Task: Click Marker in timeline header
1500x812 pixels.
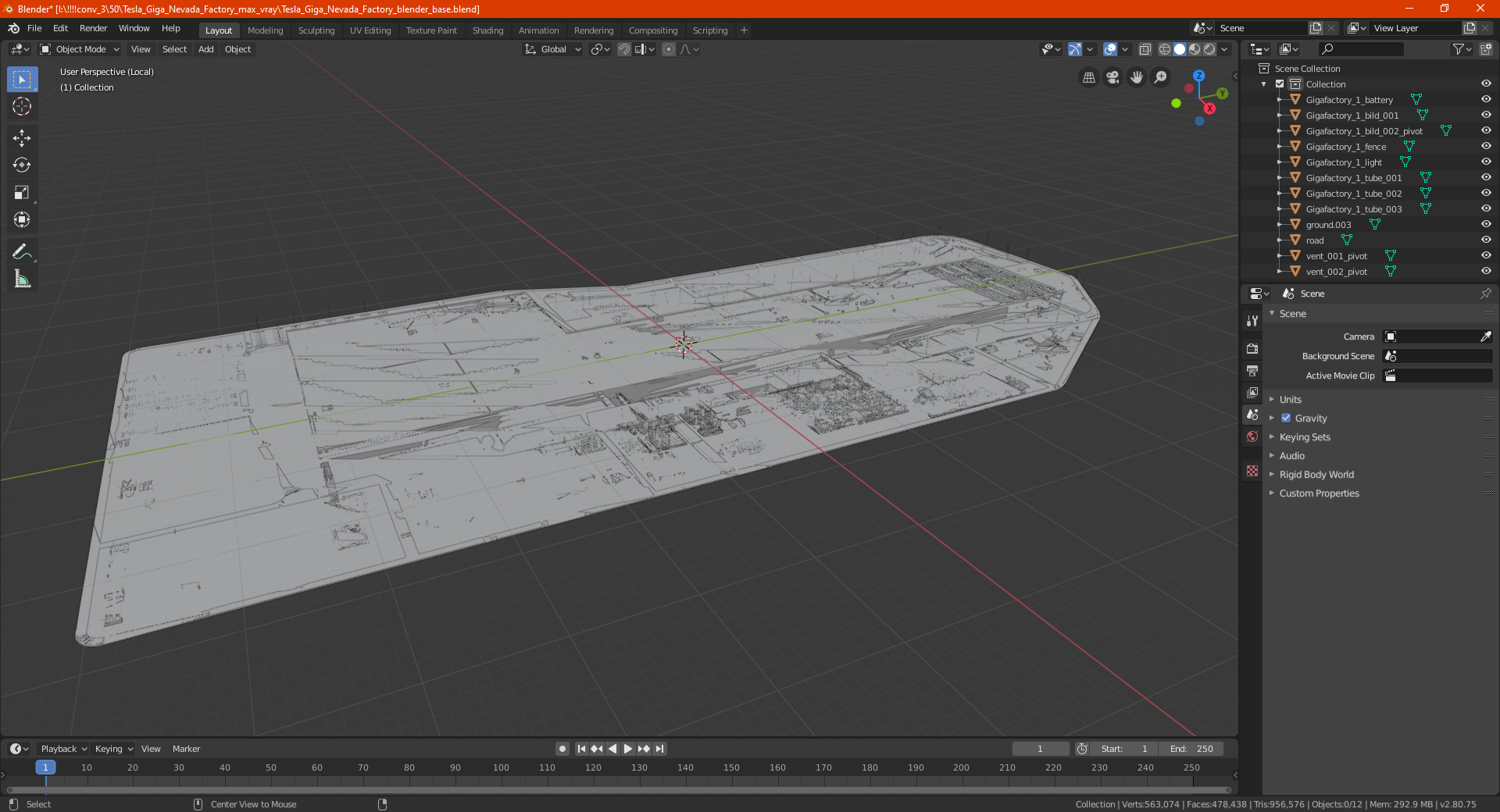Action: (186, 749)
